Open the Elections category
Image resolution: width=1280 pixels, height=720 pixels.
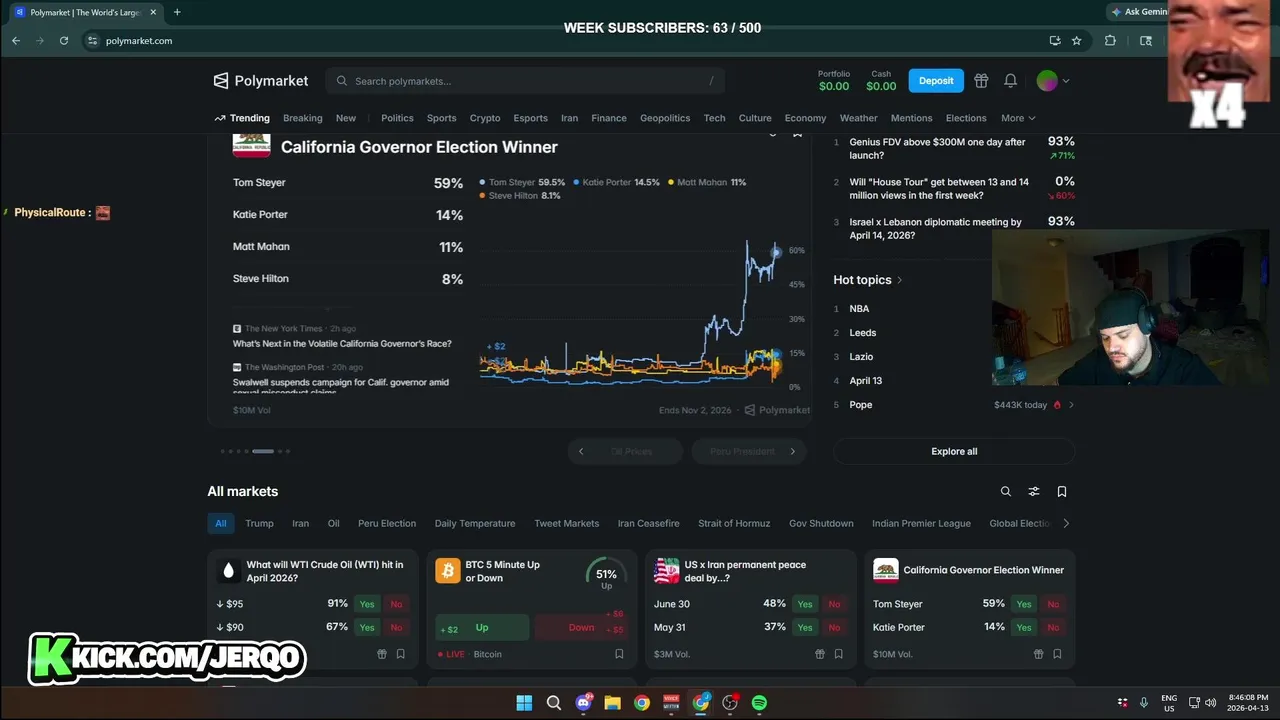(x=966, y=118)
